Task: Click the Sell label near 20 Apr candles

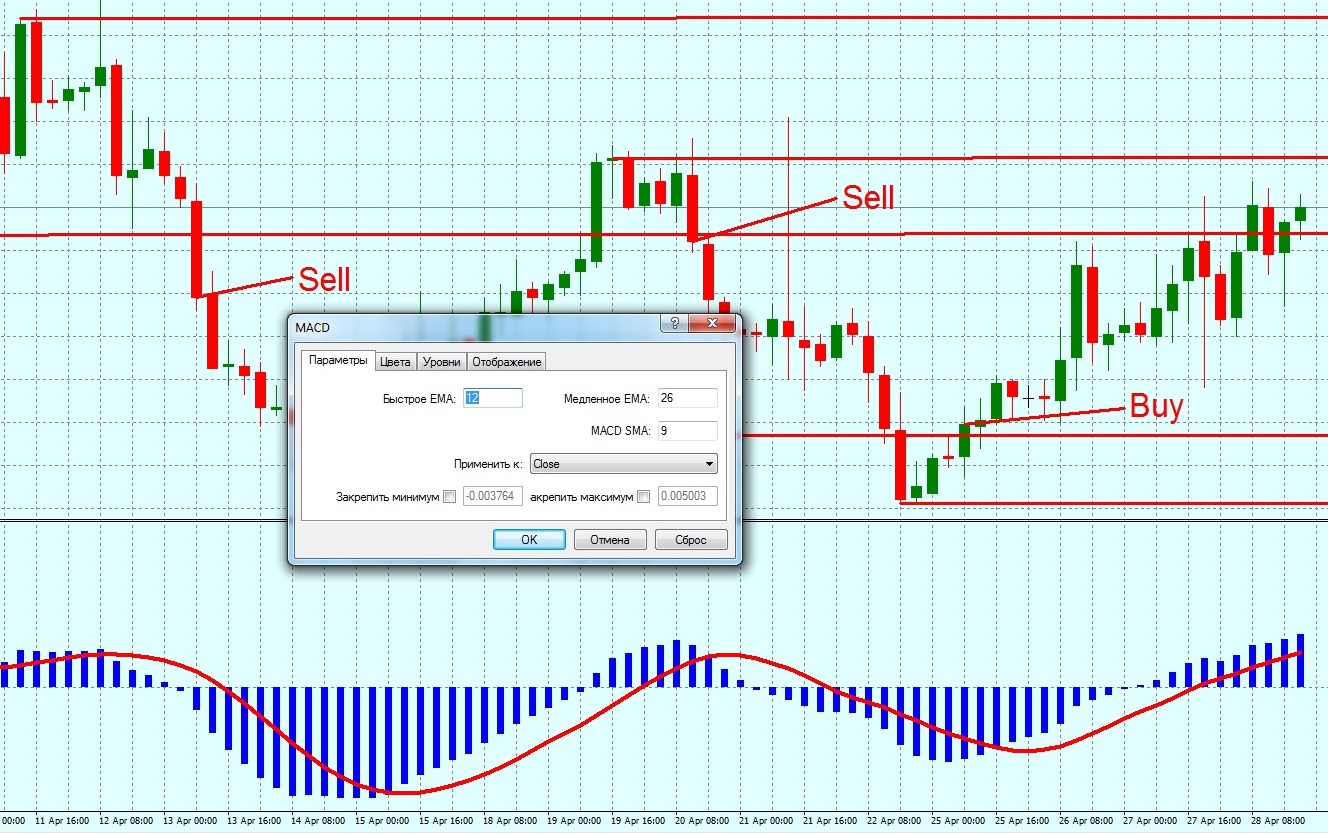Action: pos(868,198)
